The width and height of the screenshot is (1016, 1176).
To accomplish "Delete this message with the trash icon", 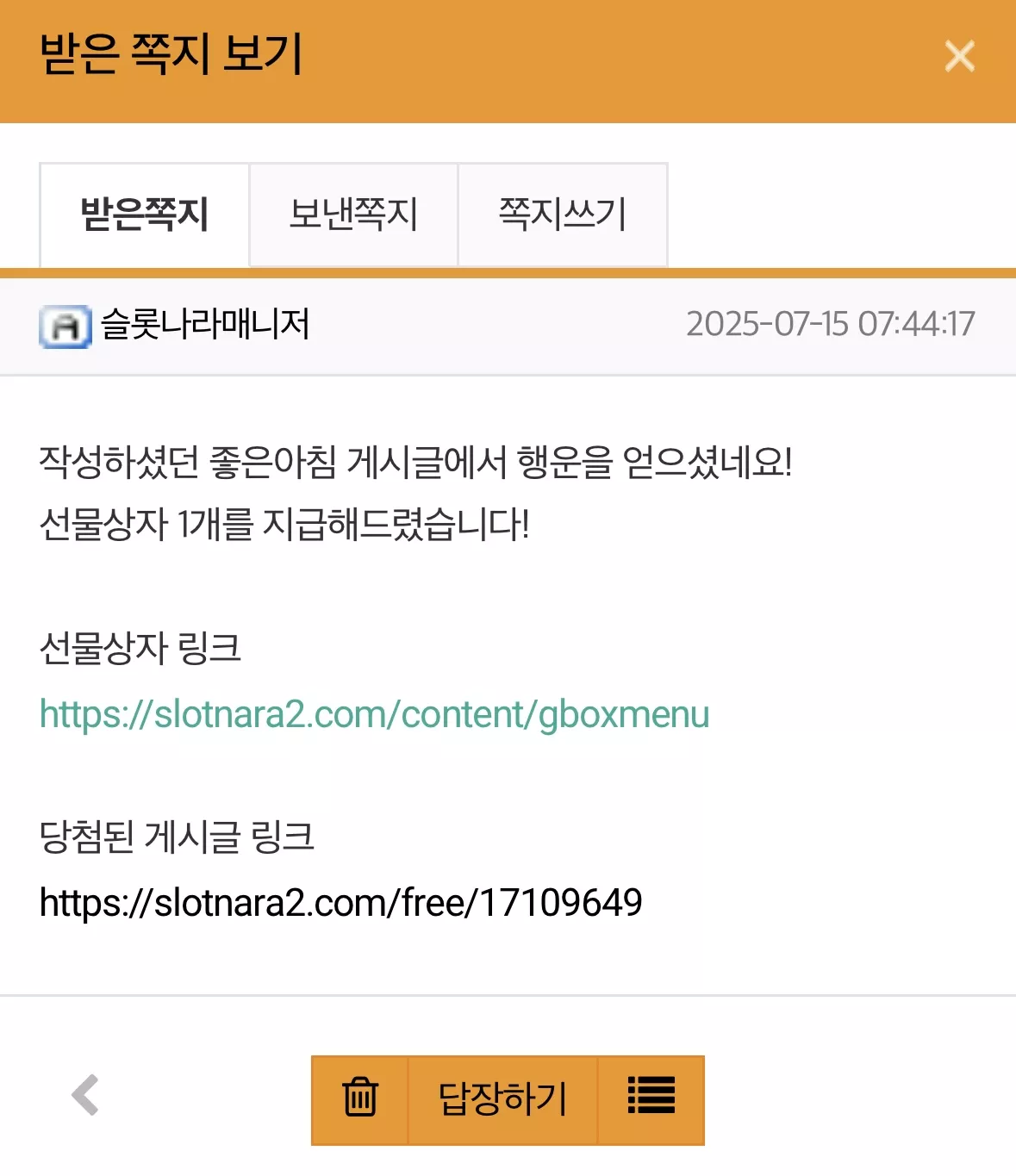I will (359, 1099).
